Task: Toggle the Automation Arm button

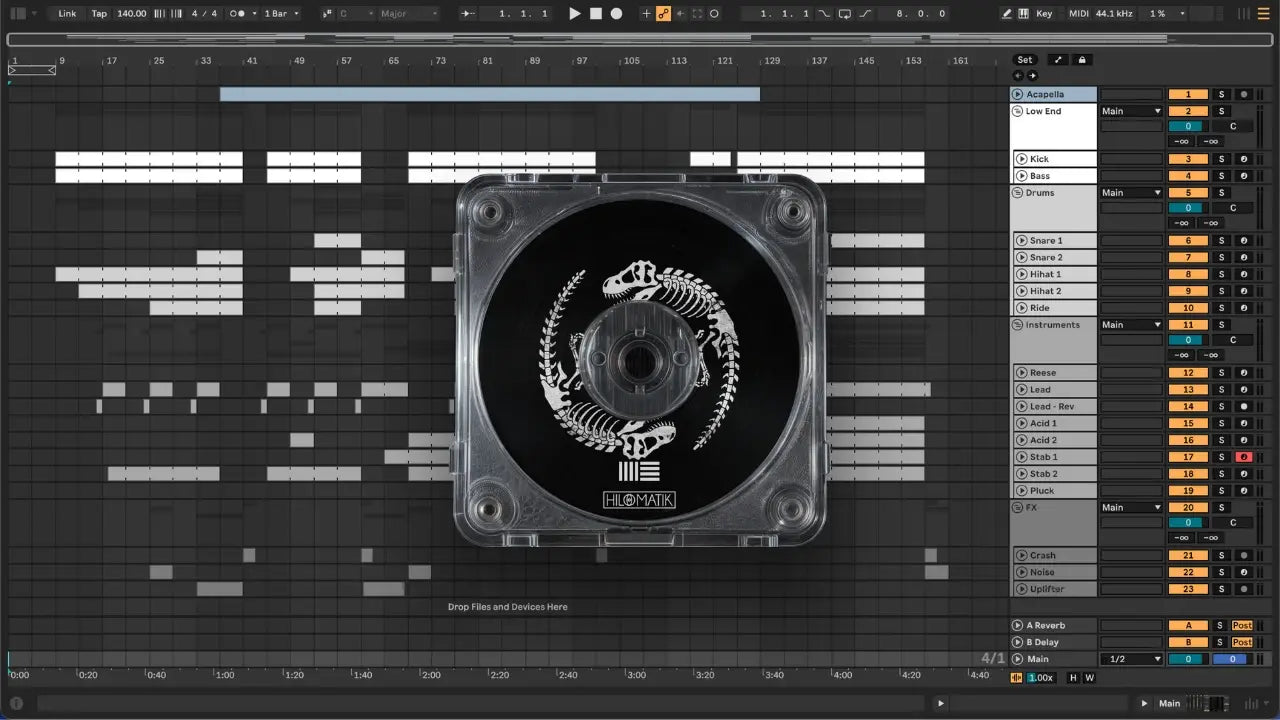Action: pos(663,14)
